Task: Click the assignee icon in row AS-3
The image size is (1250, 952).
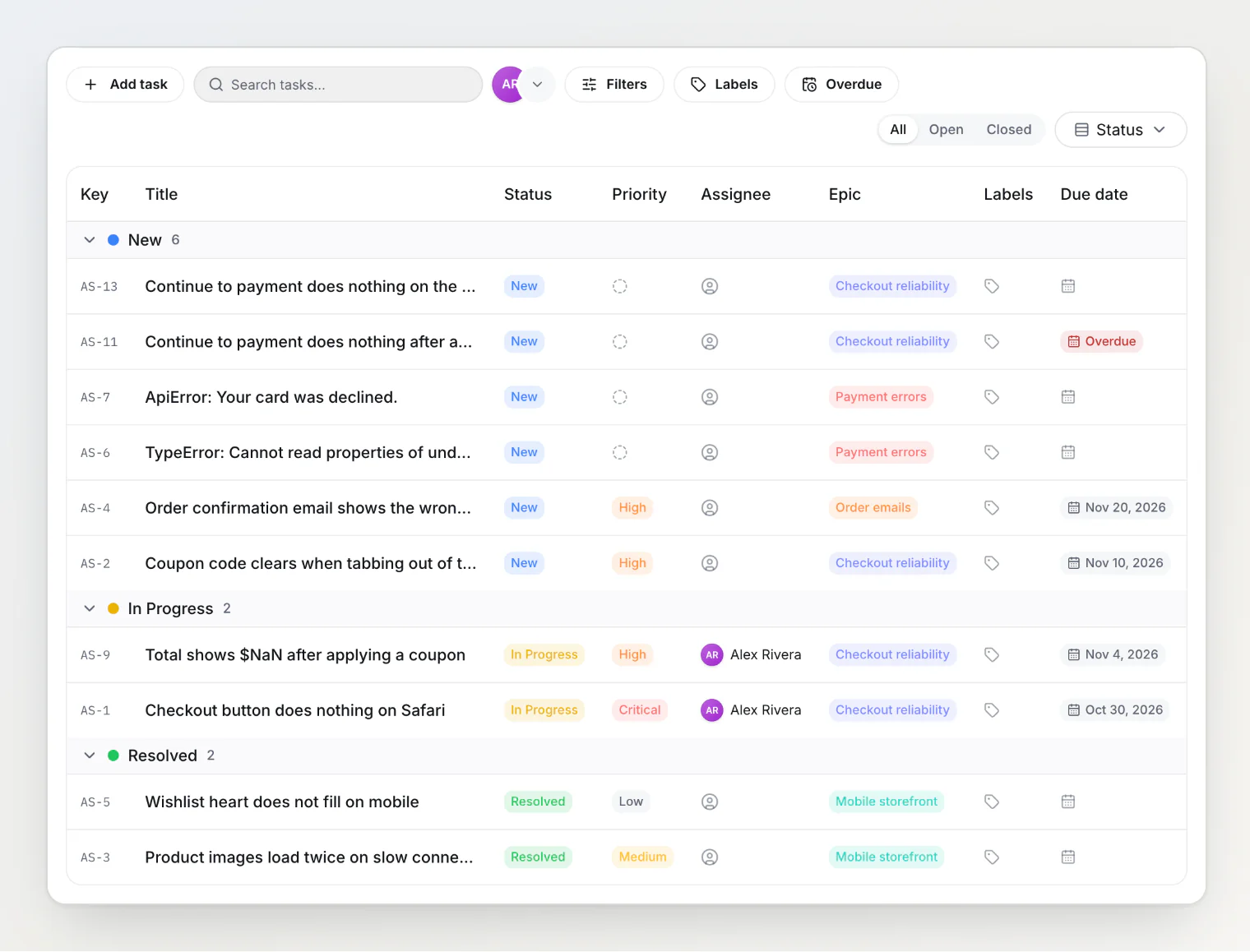Action: [710, 857]
